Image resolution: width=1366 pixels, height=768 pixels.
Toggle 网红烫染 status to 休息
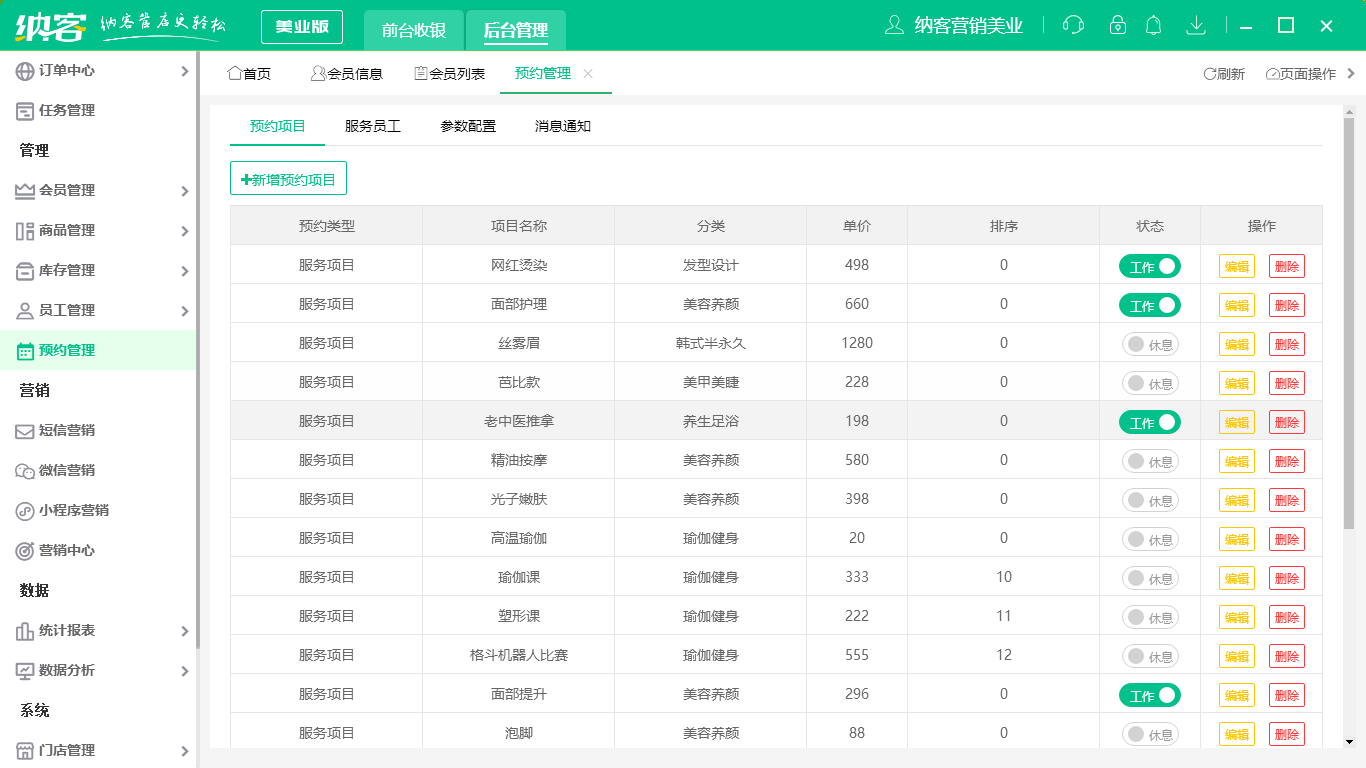(x=1149, y=265)
